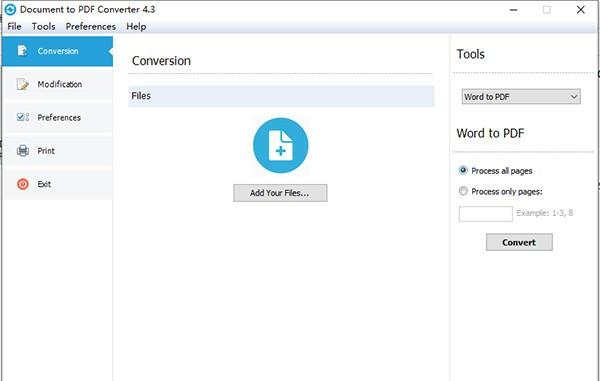Select the Process all pages option
This screenshot has height=381, width=600.
(x=496, y=171)
